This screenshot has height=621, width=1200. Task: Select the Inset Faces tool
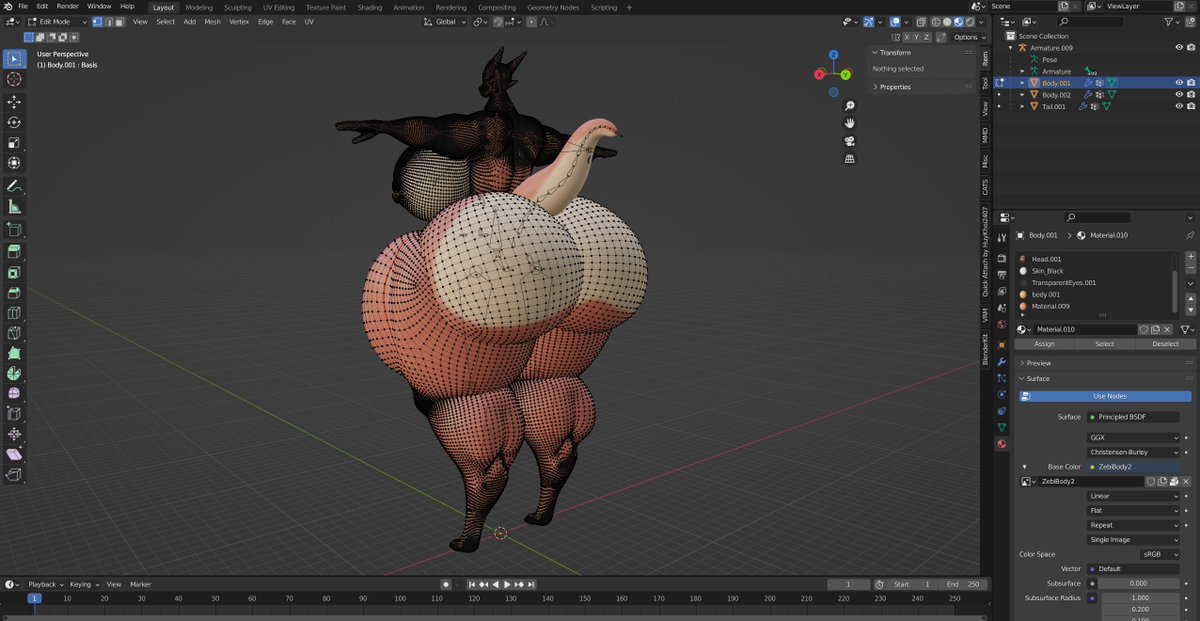14,272
